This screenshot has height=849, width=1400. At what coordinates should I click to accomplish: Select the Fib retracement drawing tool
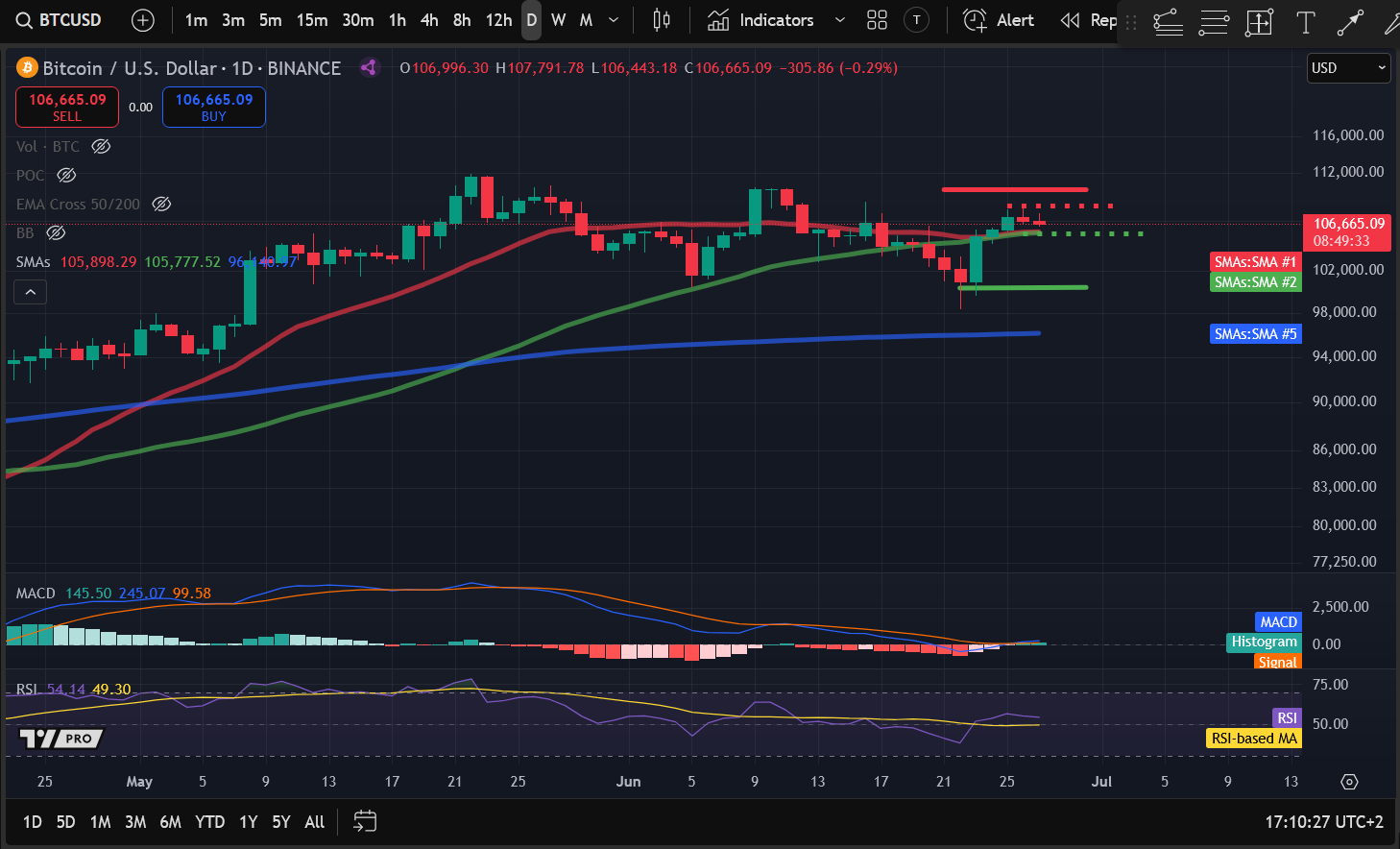(x=1168, y=22)
